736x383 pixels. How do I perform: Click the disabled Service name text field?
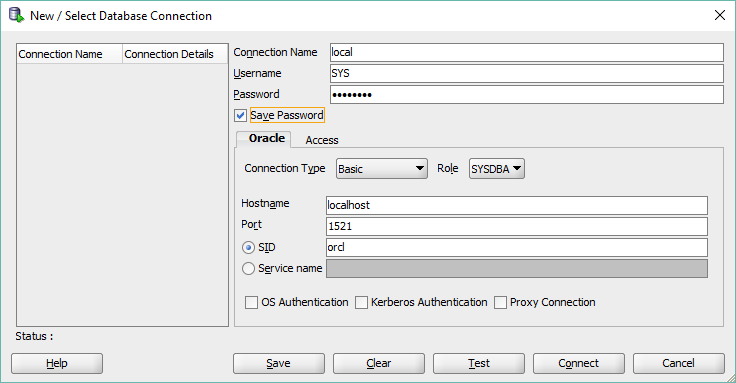[x=517, y=269]
